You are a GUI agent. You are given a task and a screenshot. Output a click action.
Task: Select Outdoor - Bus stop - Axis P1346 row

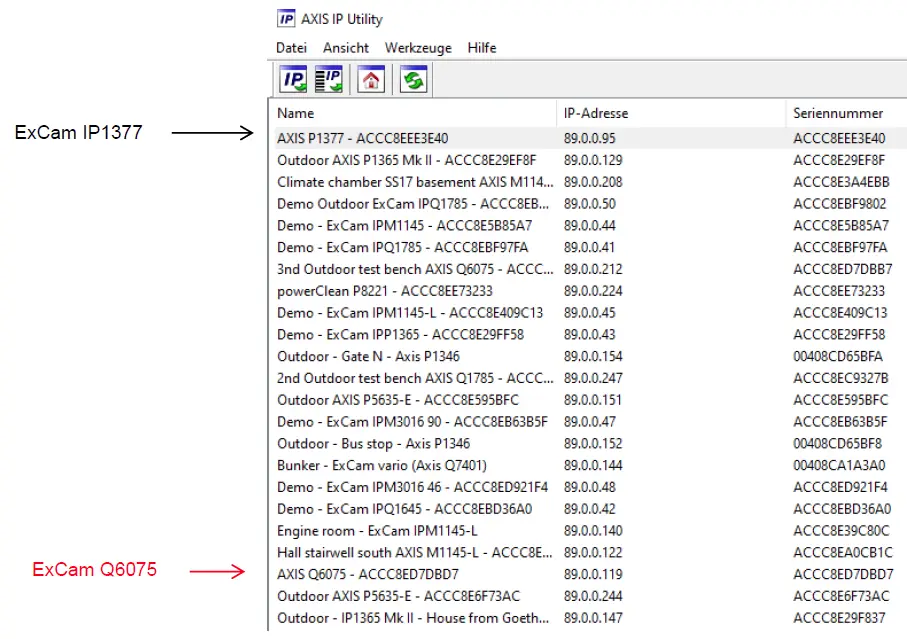[x=589, y=444]
